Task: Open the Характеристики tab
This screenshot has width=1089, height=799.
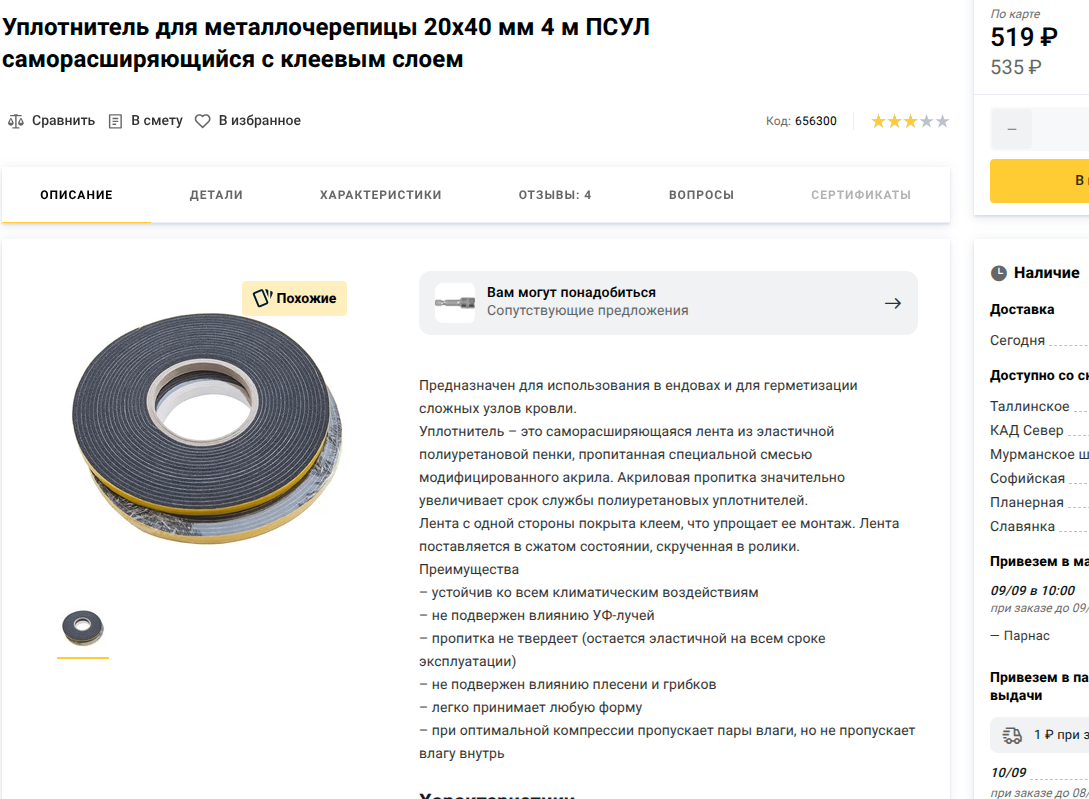Action: tap(381, 195)
